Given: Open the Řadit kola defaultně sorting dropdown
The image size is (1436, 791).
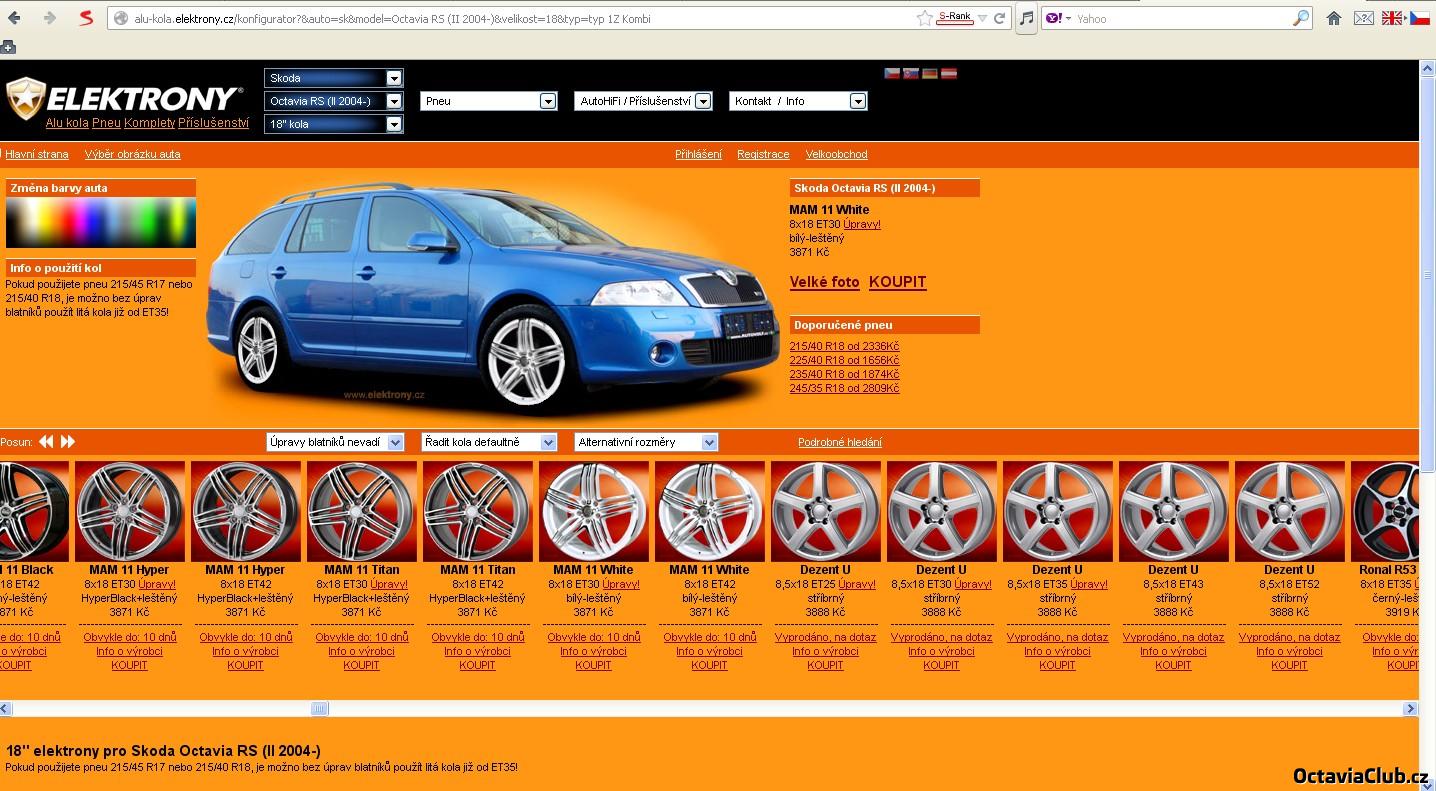Looking at the screenshot, I should click(x=489, y=442).
